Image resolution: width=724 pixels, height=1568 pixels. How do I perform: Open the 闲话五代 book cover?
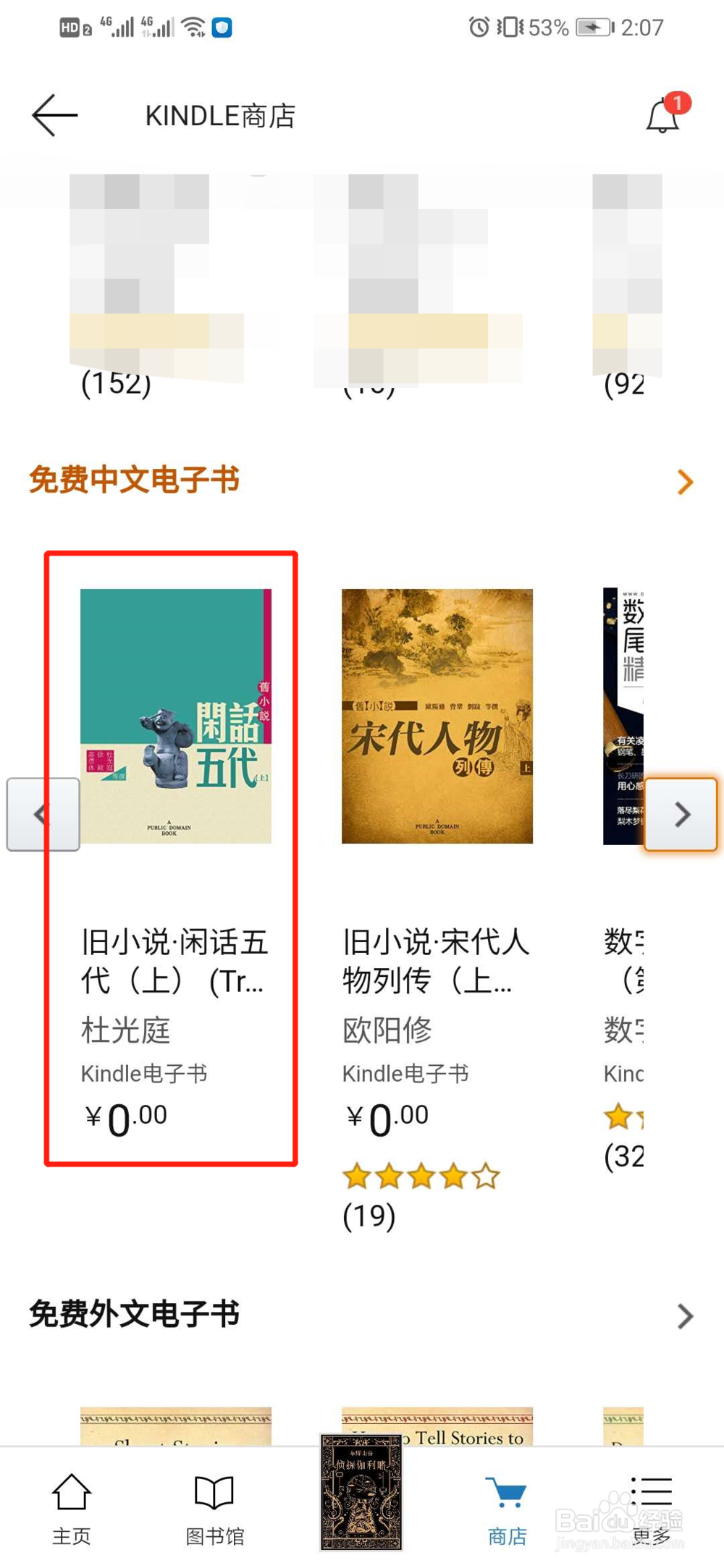tap(176, 716)
